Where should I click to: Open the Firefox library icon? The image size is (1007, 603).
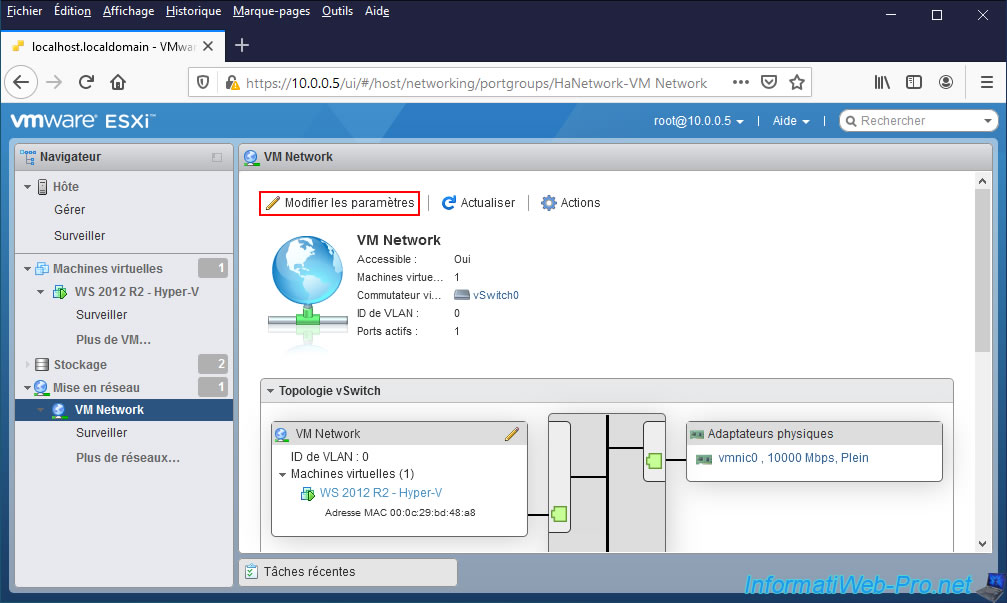[x=882, y=82]
